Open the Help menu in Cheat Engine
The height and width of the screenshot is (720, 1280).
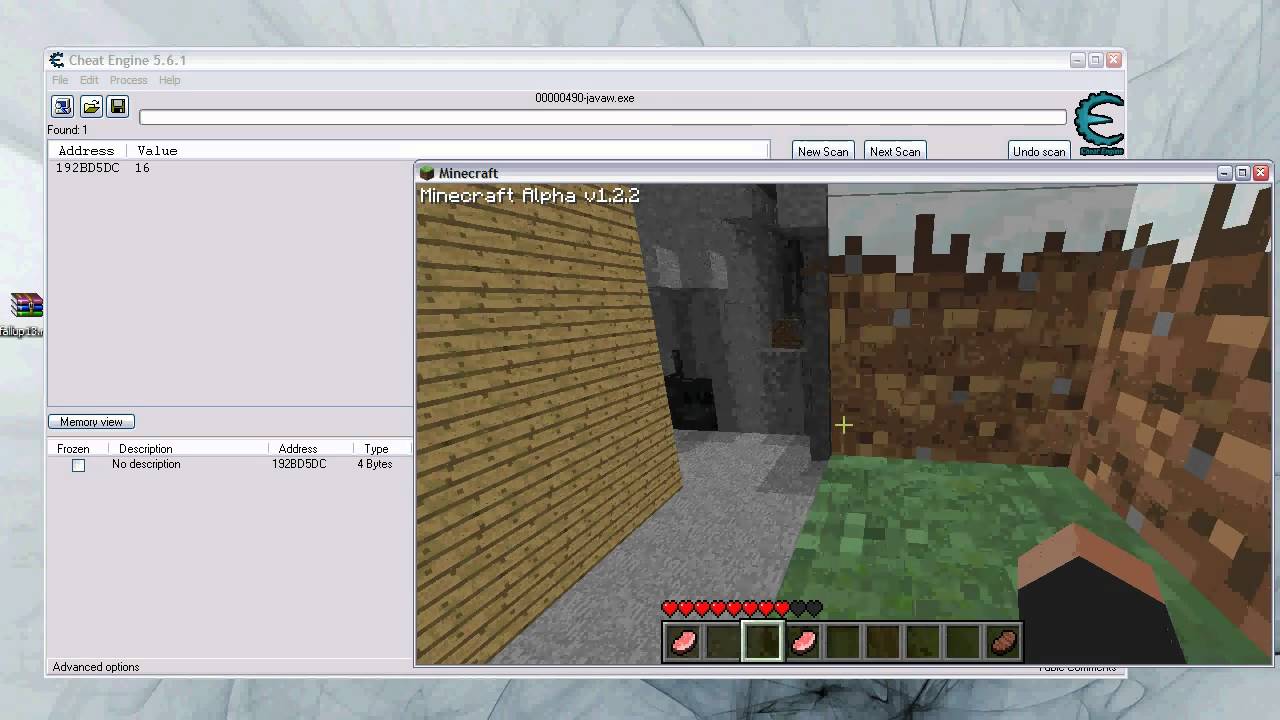click(169, 80)
